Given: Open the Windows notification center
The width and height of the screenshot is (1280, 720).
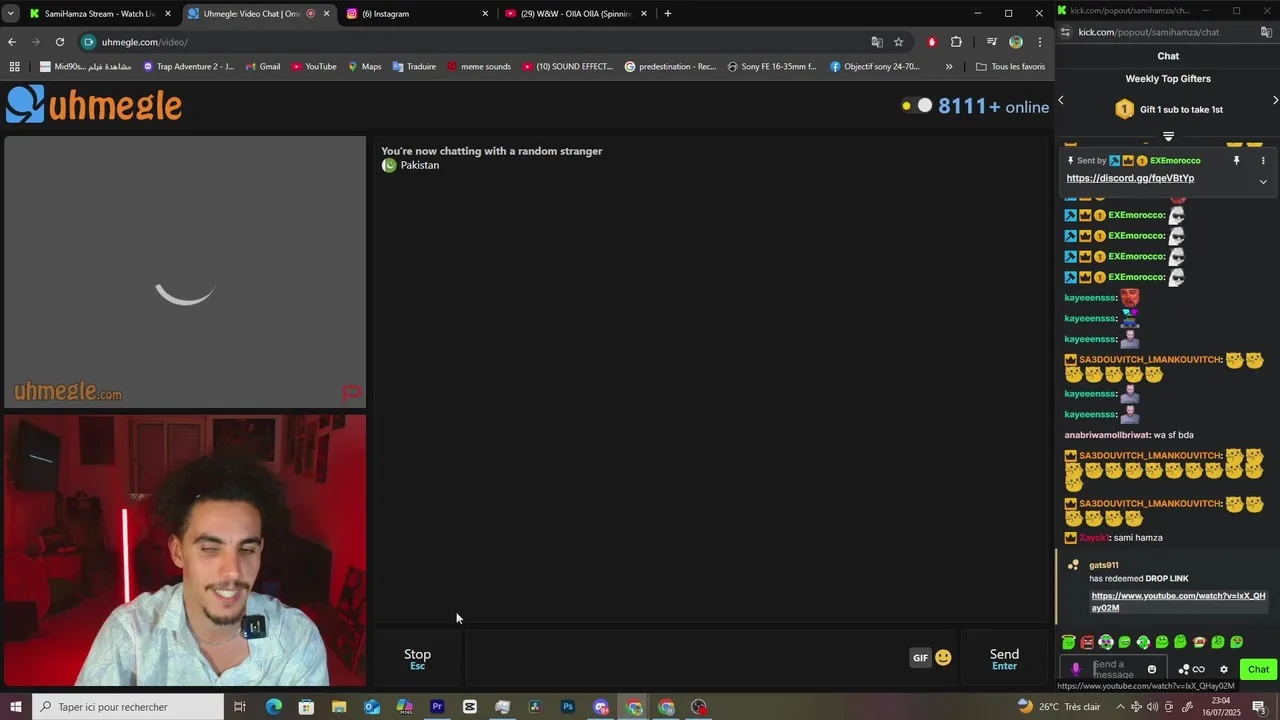Looking at the screenshot, I should pyautogui.click(x=1259, y=707).
